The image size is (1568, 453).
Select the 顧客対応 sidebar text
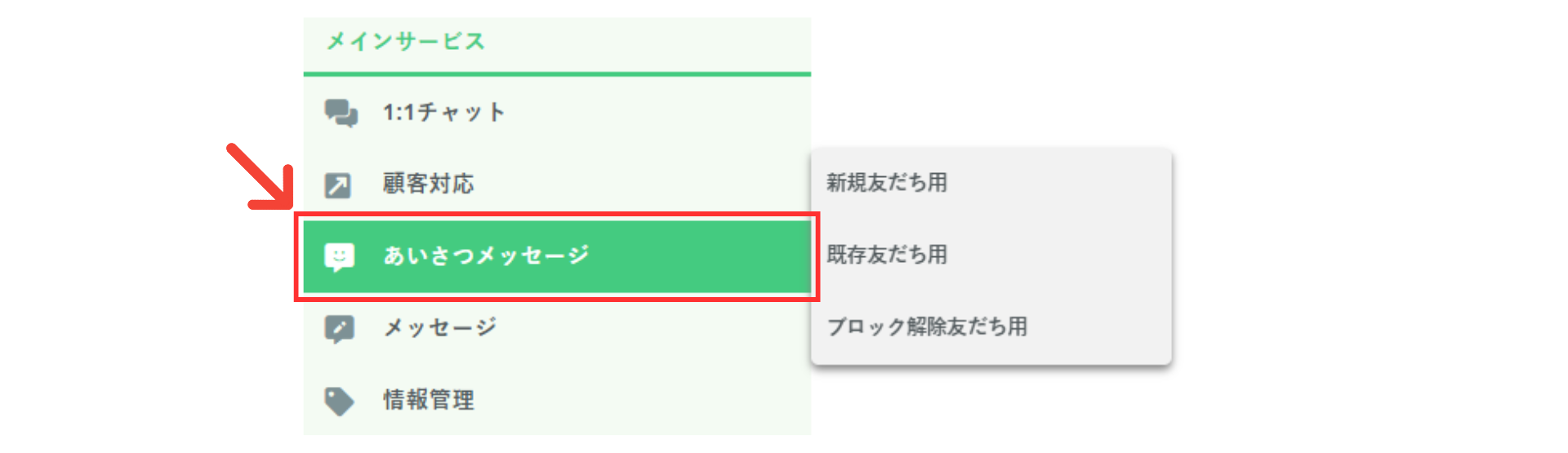[x=428, y=184]
